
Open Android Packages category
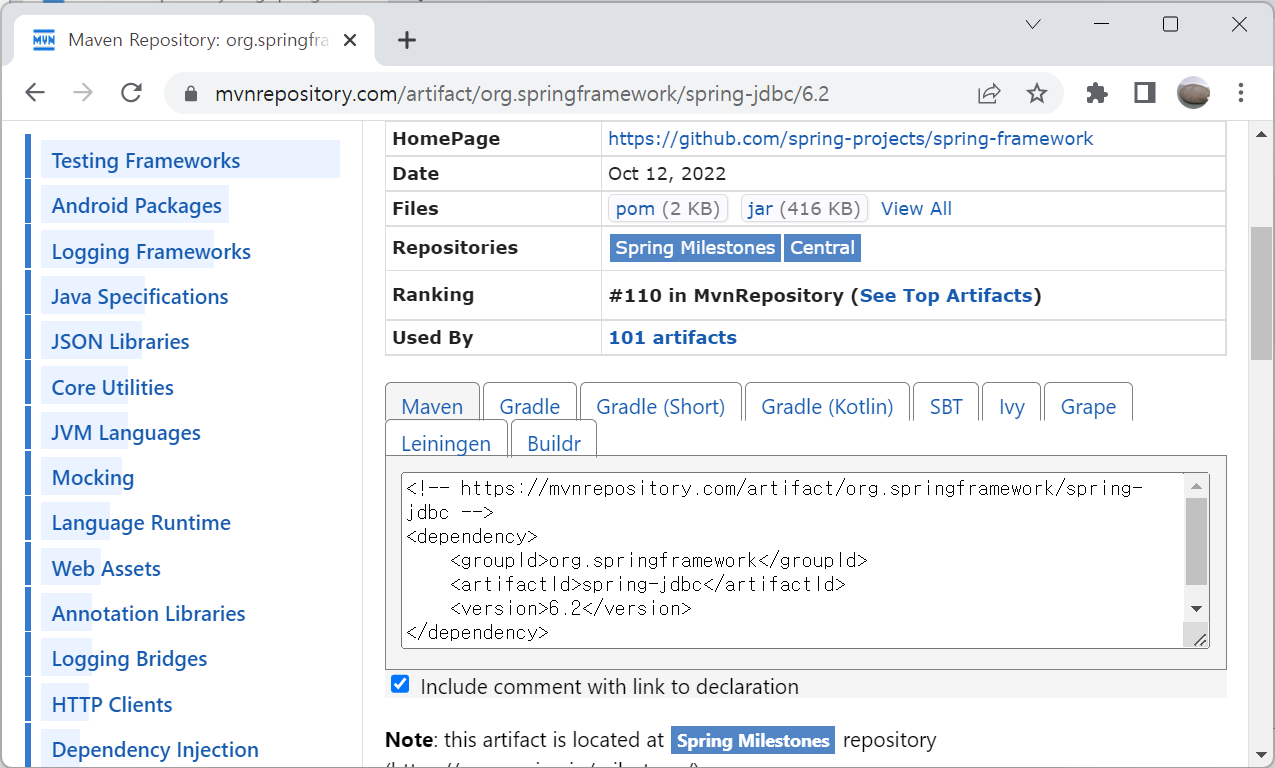coord(137,206)
